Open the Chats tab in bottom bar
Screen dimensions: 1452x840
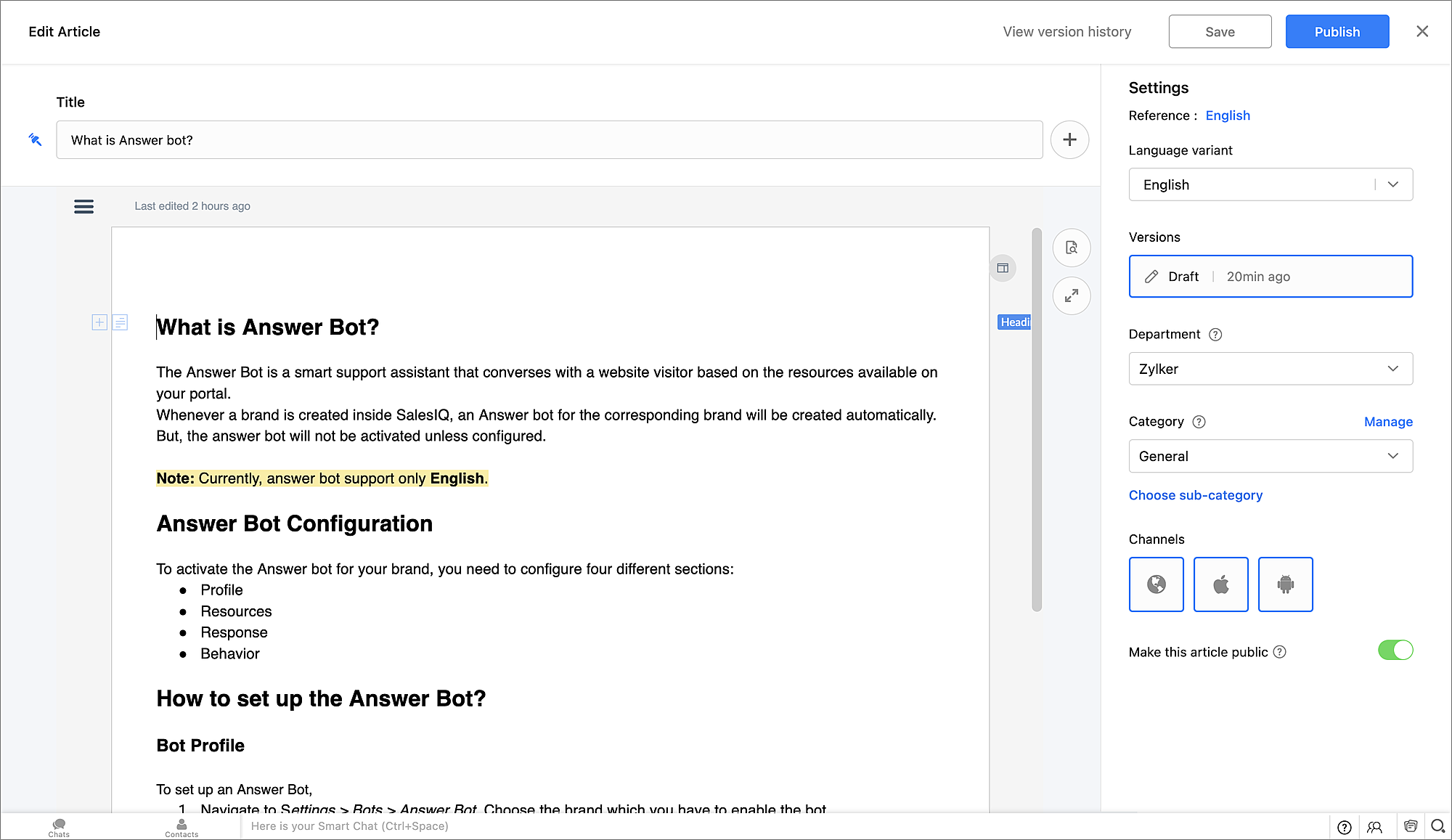[x=59, y=827]
